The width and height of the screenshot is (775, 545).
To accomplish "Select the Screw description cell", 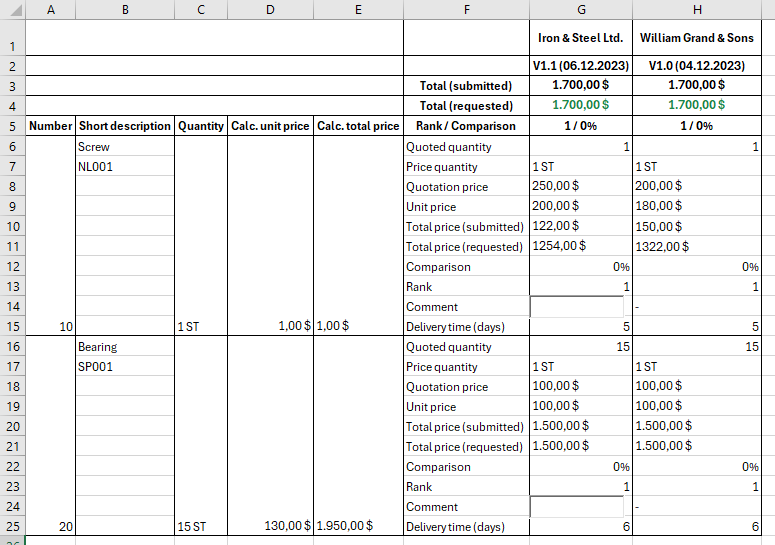I will (x=124, y=147).
